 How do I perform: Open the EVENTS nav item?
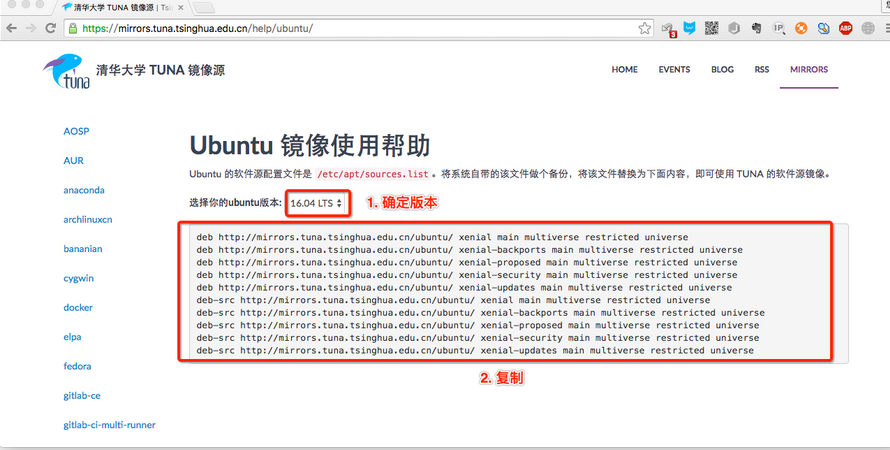pyautogui.click(x=674, y=69)
